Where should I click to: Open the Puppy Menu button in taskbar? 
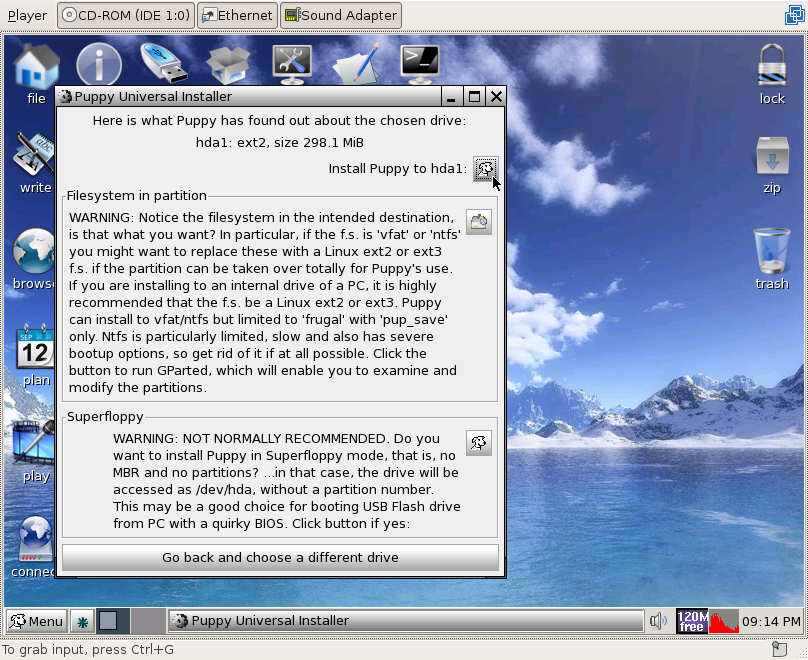(36, 621)
